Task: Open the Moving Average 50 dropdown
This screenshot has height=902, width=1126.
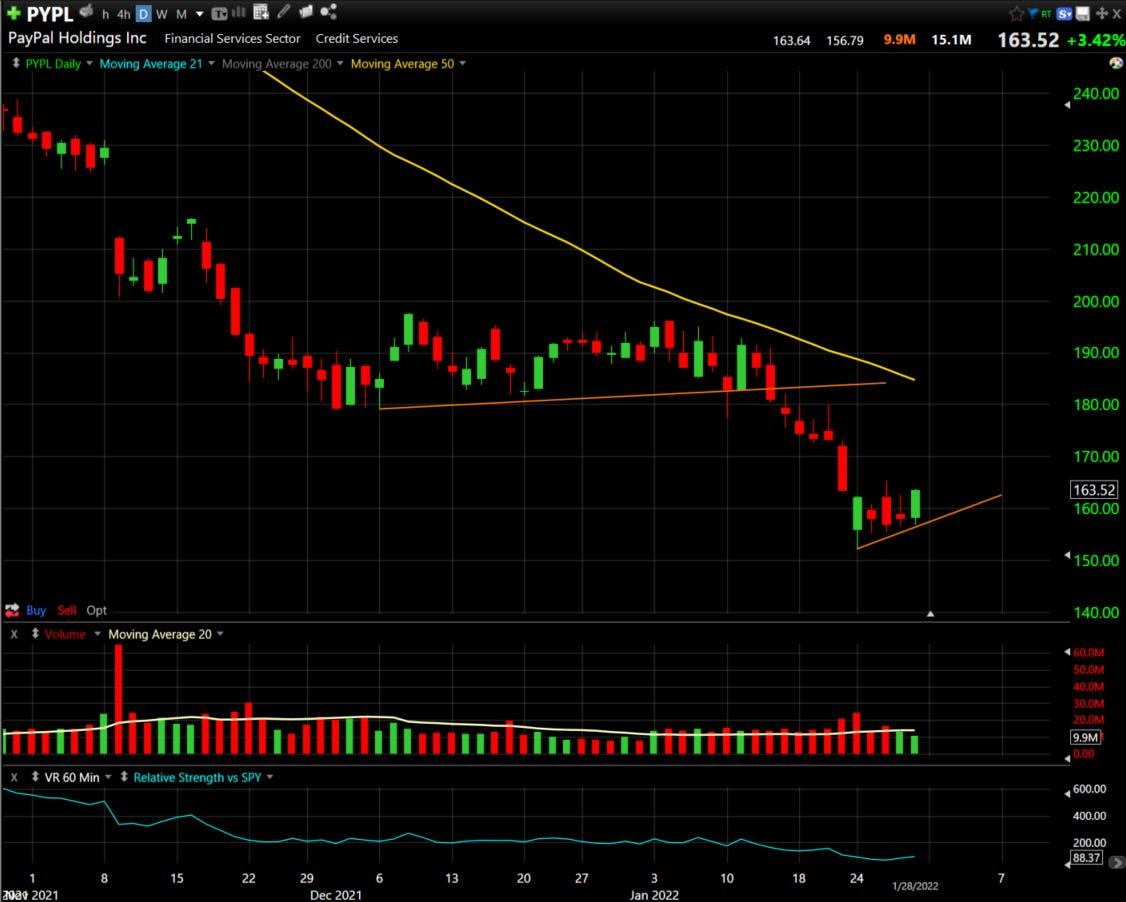Action: 462,63
